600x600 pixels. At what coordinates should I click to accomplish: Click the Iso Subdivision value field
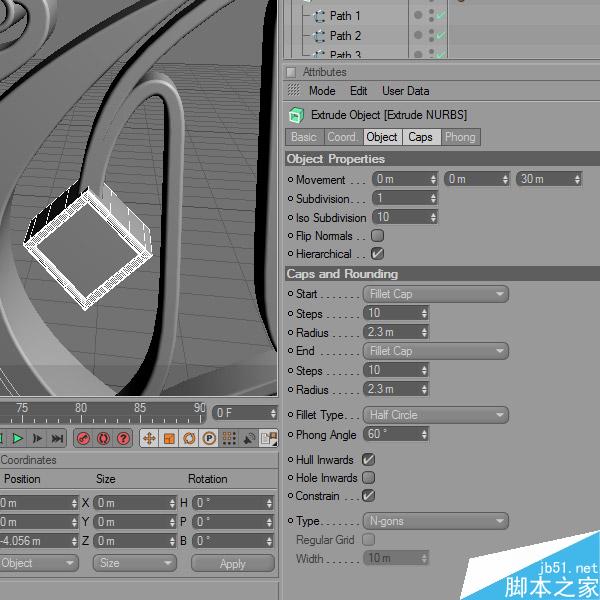404,217
